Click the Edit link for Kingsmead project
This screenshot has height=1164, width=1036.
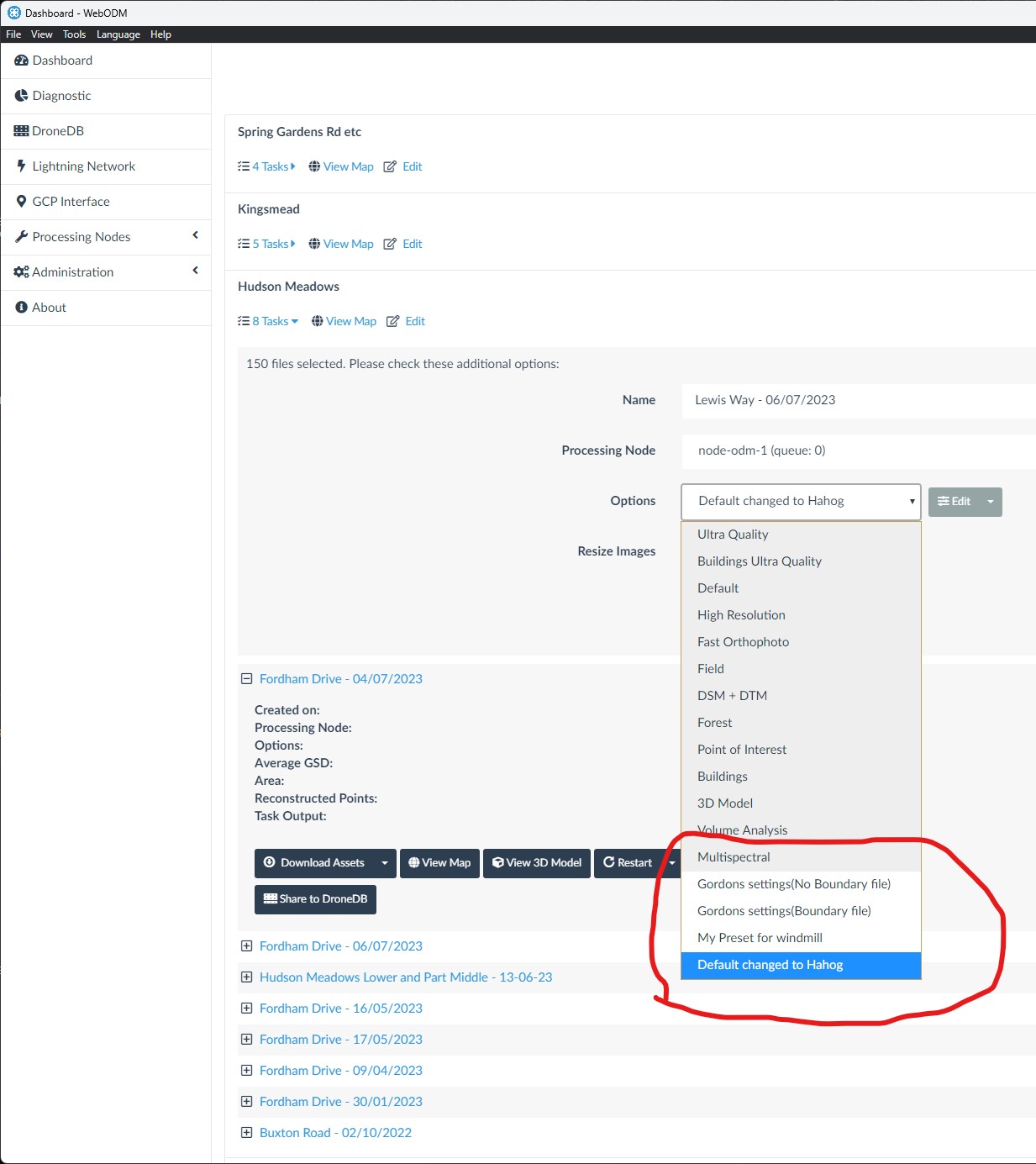click(x=412, y=244)
